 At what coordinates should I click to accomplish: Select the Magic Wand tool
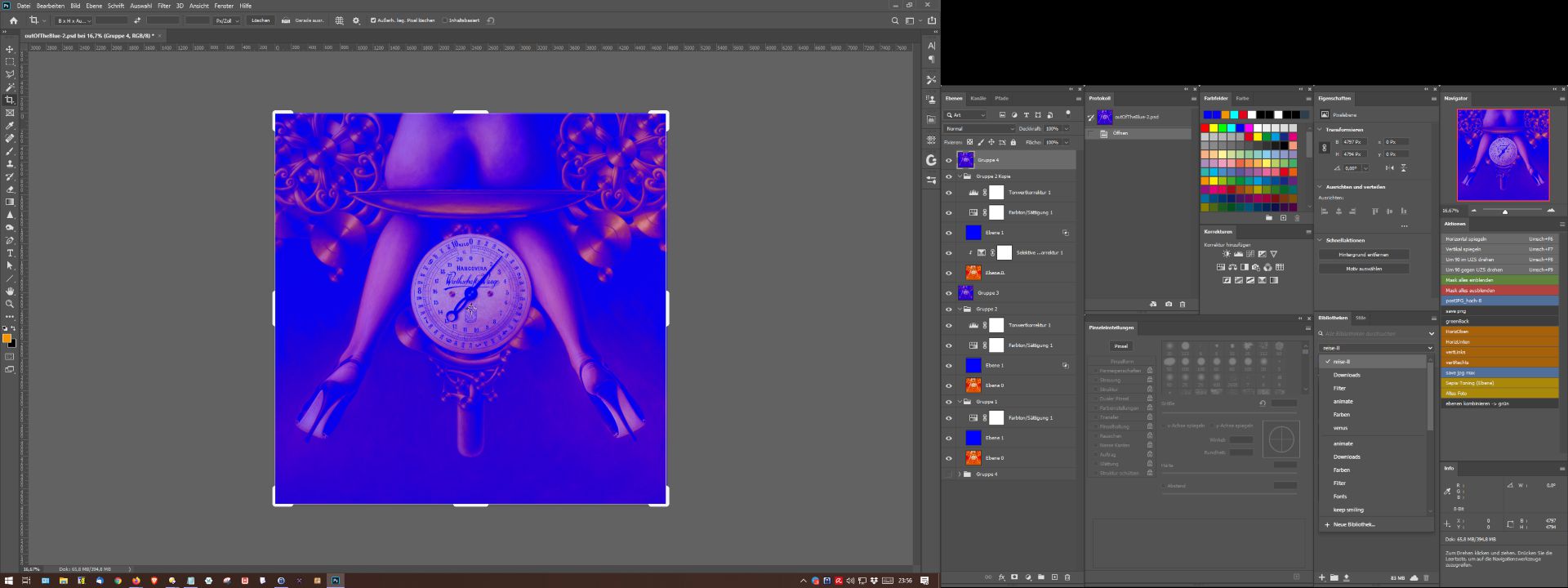point(10,87)
